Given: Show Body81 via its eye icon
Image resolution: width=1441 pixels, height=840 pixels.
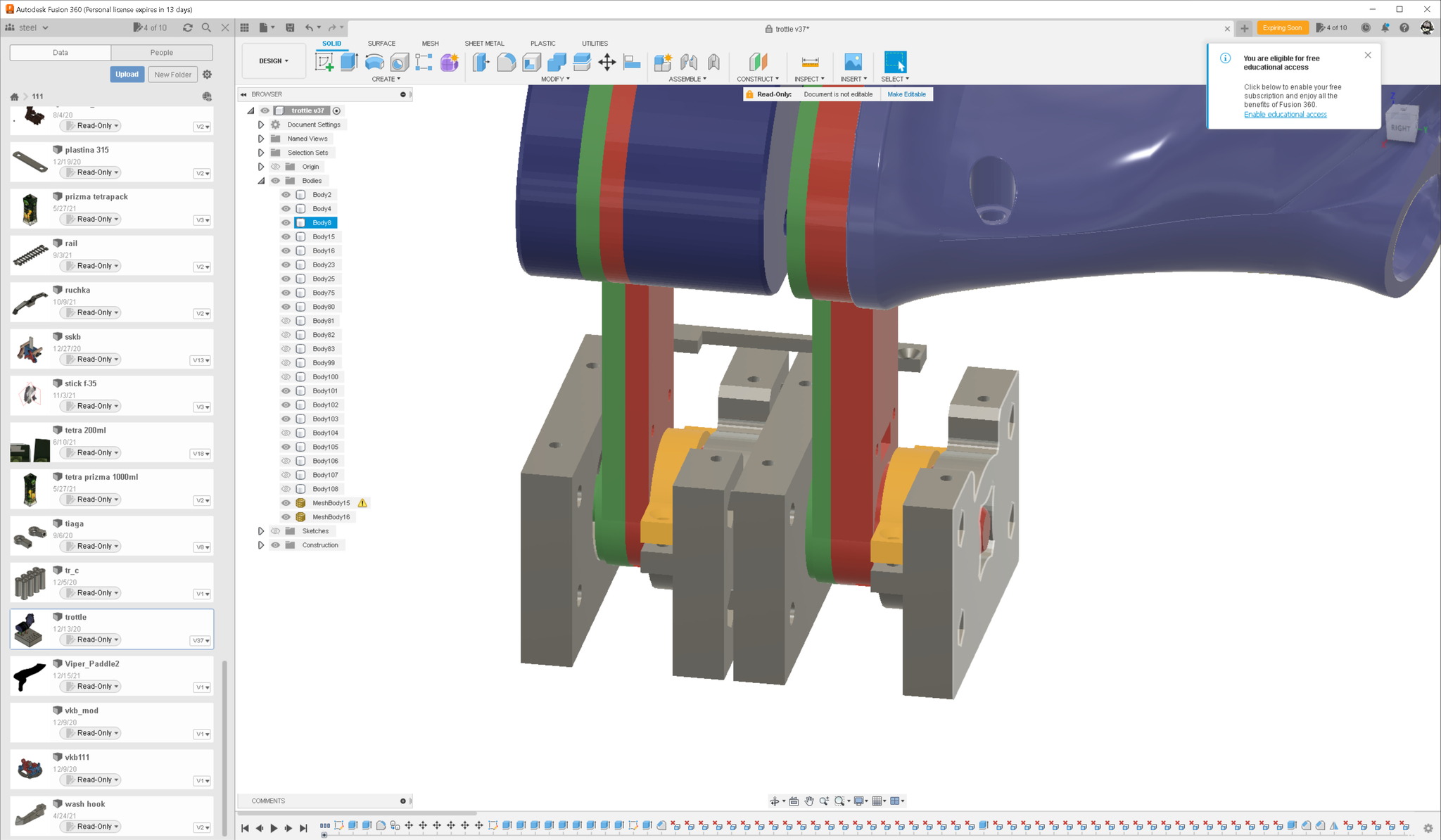Looking at the screenshot, I should [x=286, y=321].
